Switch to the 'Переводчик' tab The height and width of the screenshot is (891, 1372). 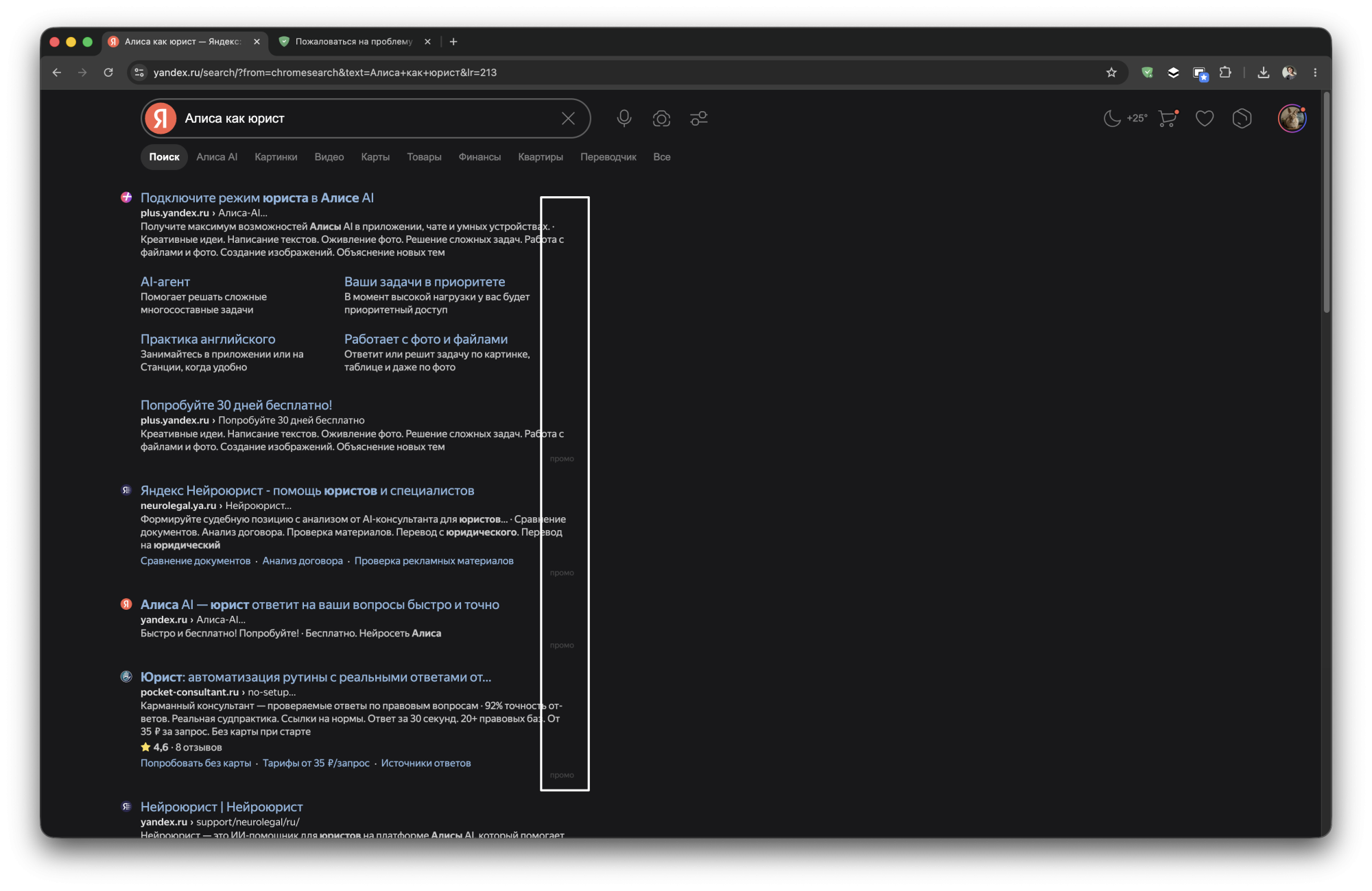pyautogui.click(x=608, y=157)
